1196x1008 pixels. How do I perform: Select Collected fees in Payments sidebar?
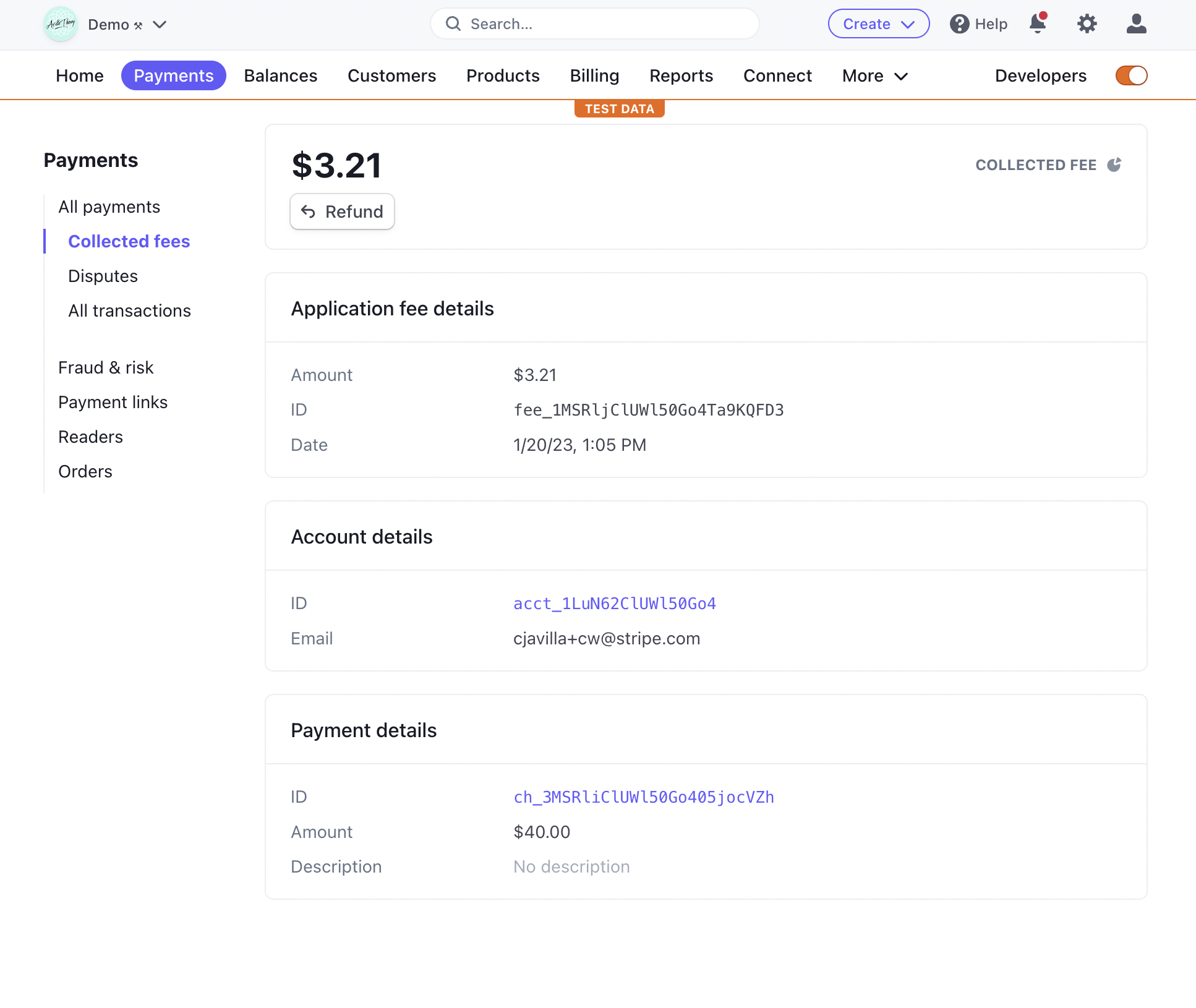(129, 241)
